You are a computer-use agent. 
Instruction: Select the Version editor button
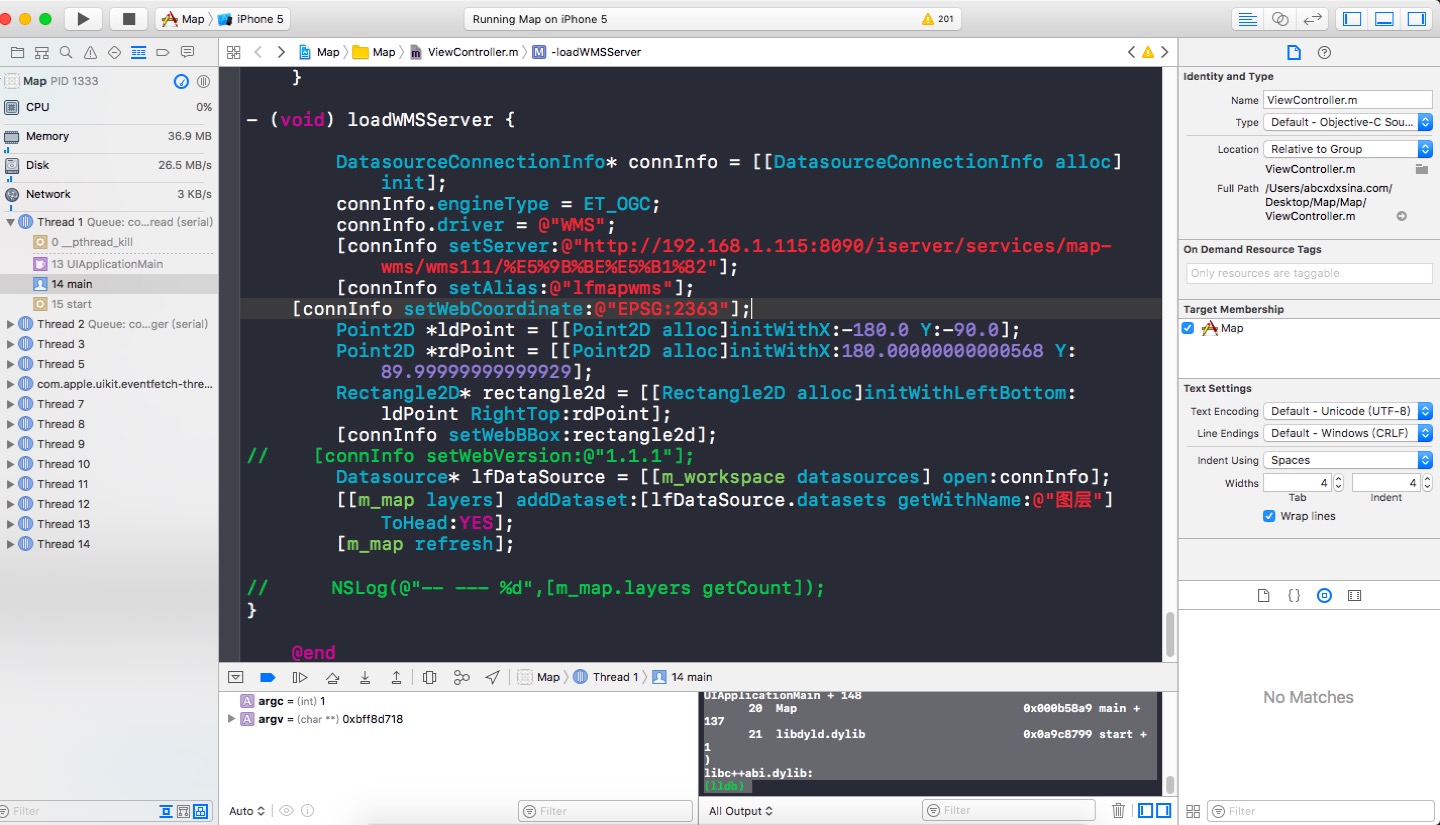[1312, 19]
